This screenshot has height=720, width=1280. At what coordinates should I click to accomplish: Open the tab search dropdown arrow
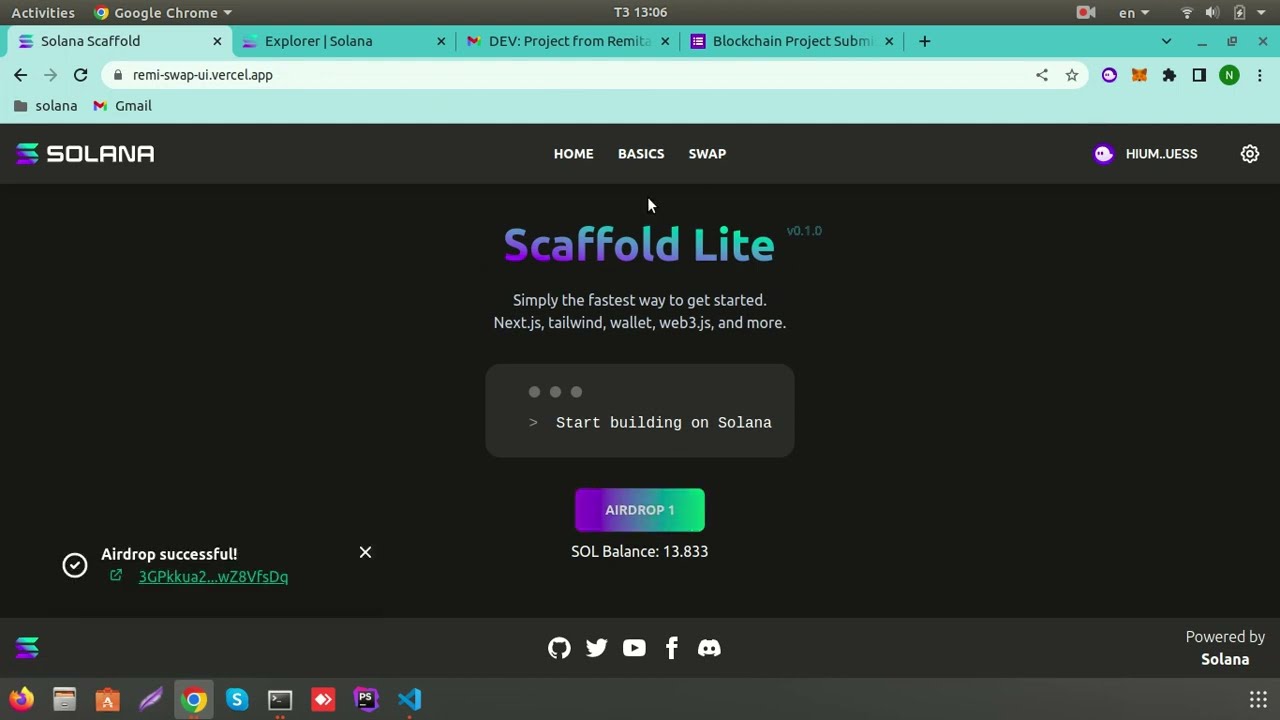tap(1166, 41)
